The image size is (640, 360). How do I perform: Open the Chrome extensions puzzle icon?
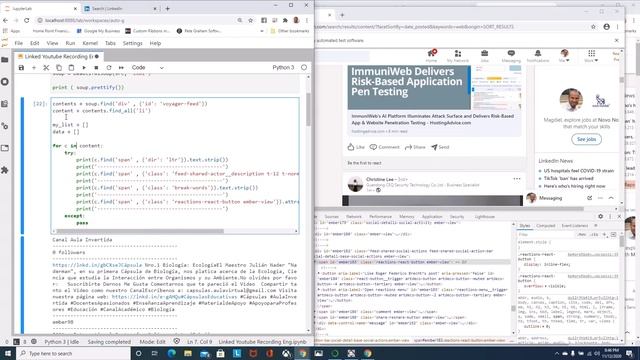[285, 20]
